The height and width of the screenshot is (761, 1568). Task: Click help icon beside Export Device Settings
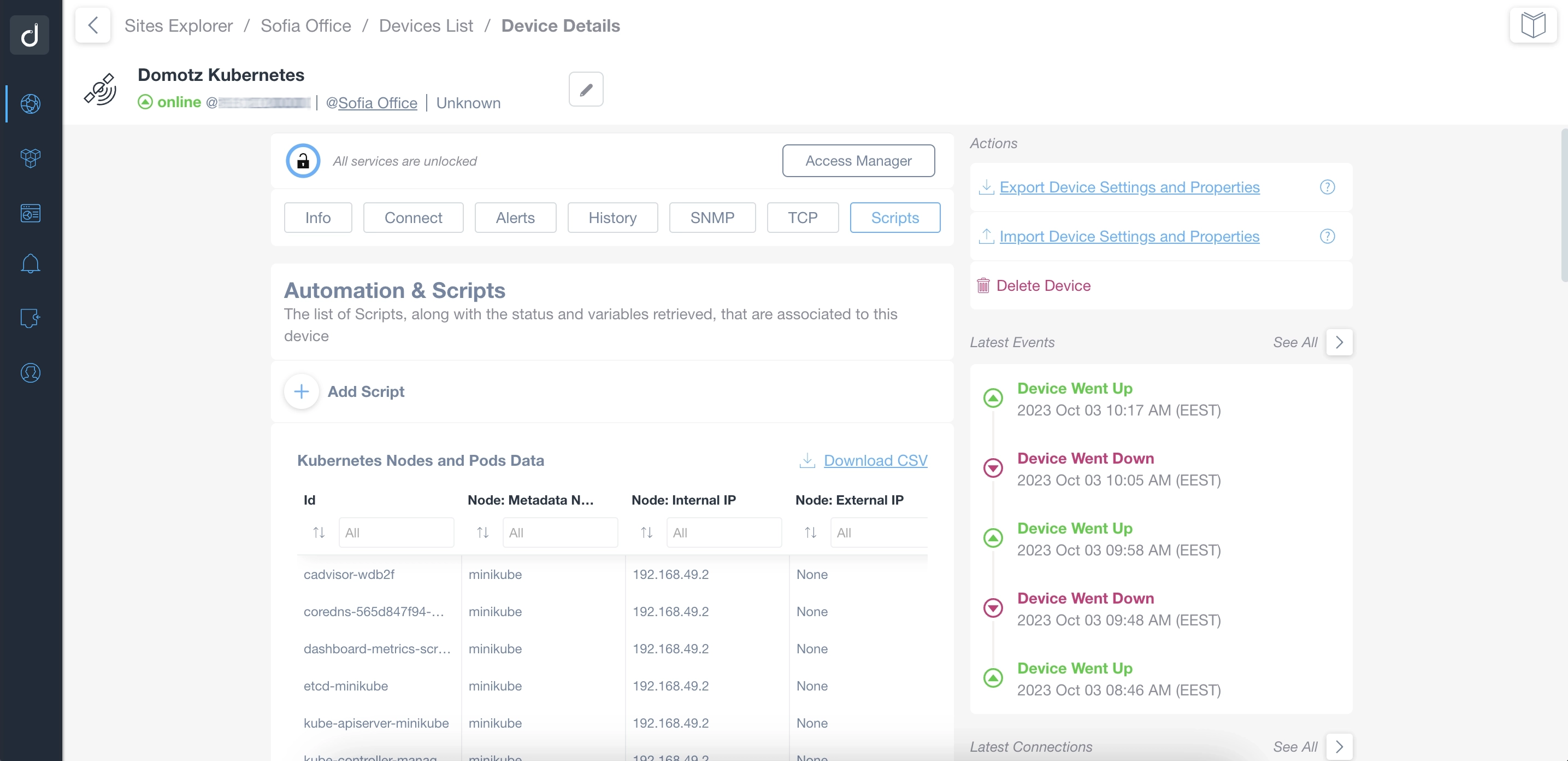1327,187
